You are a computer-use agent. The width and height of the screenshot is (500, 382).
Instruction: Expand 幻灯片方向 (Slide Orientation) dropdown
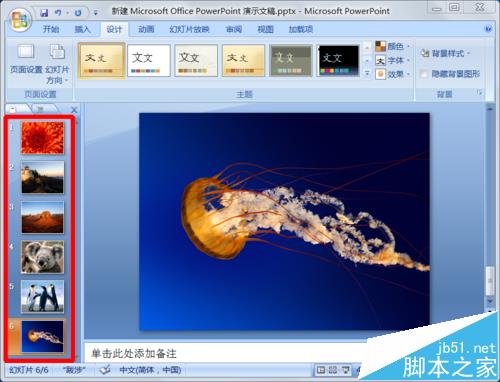click(57, 63)
